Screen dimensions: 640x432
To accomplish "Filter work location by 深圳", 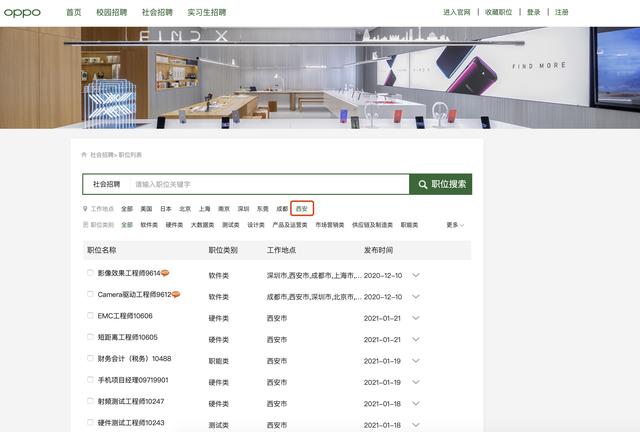I will tap(243, 209).
